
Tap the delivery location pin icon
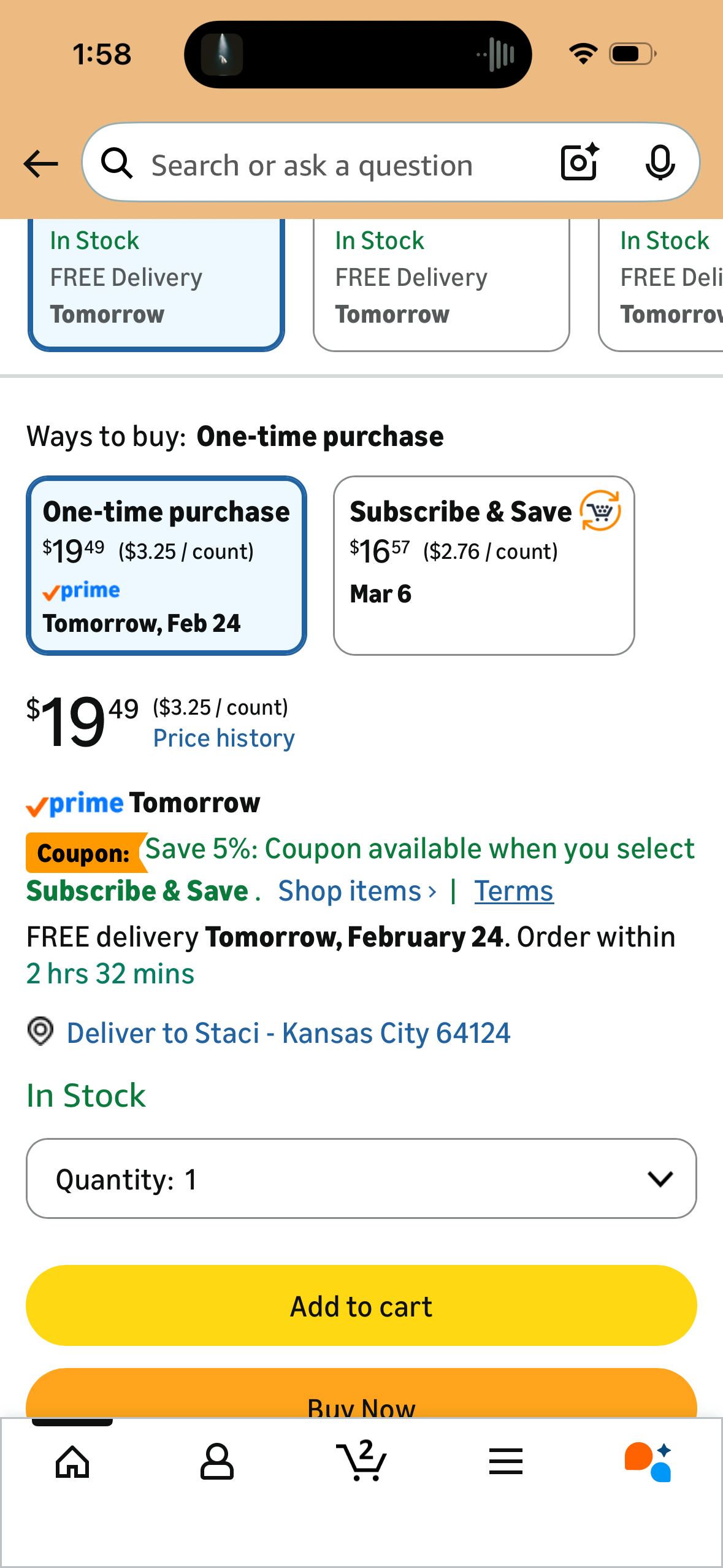click(x=40, y=1031)
